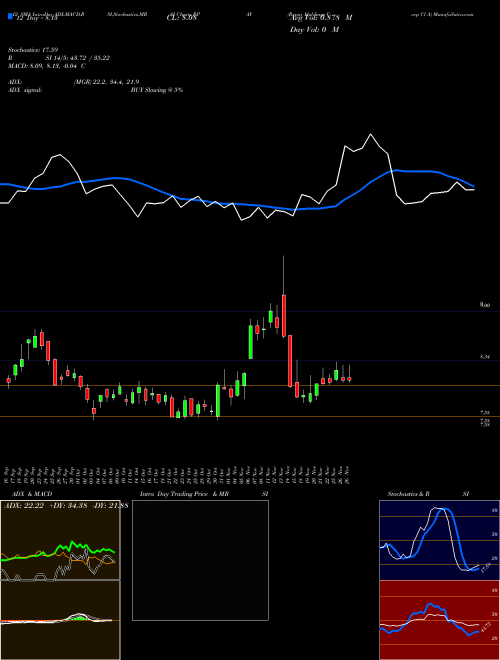500x660 pixels.
Task: Click the 'MACD: 8.09, 8.13, -0.04 C' line
Action: pyautogui.click(x=47, y=66)
